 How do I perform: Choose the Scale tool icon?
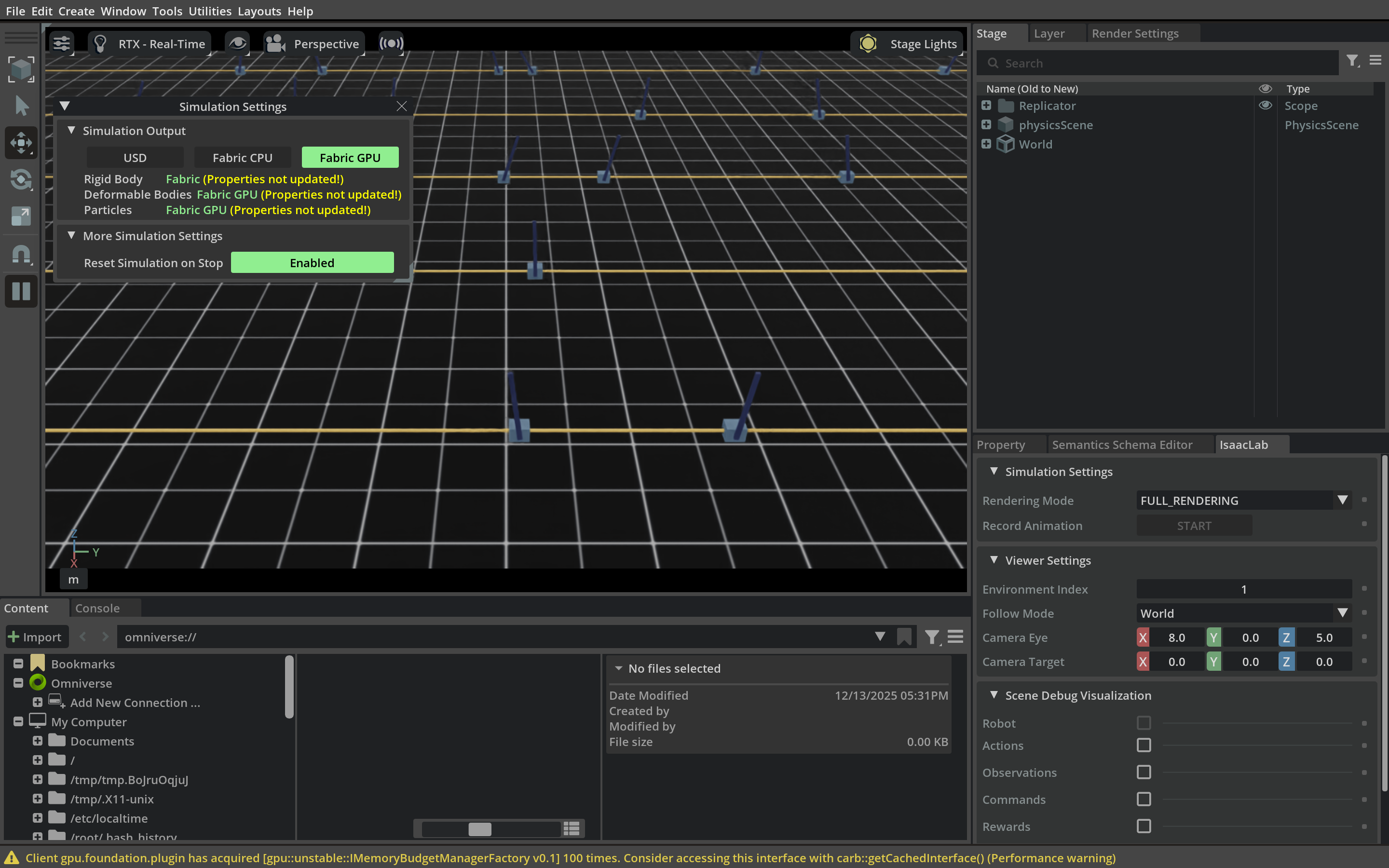[x=21, y=217]
